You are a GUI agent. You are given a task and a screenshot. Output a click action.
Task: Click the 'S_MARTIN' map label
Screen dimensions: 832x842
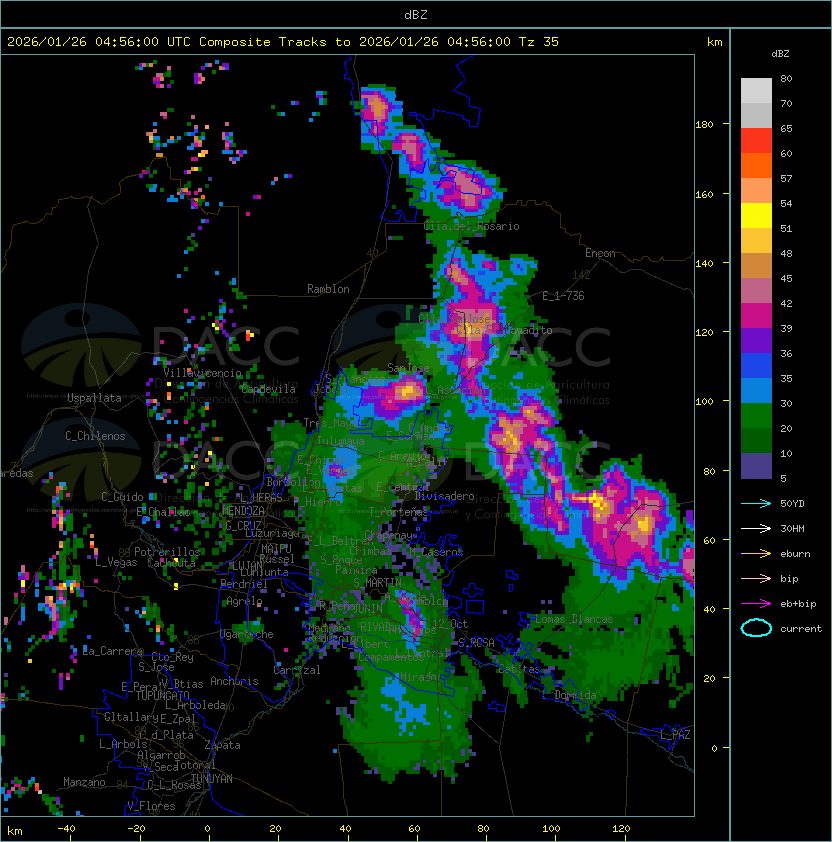coord(377,582)
